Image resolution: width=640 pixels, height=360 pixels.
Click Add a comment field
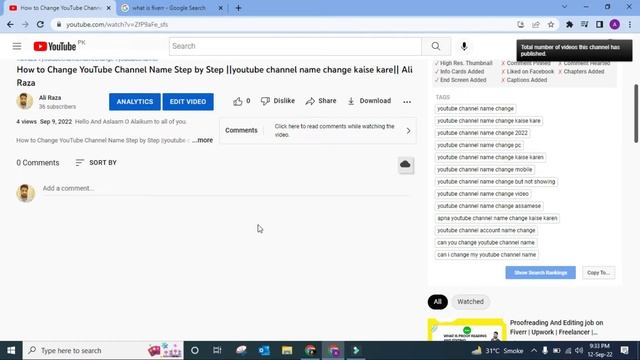tap(227, 188)
